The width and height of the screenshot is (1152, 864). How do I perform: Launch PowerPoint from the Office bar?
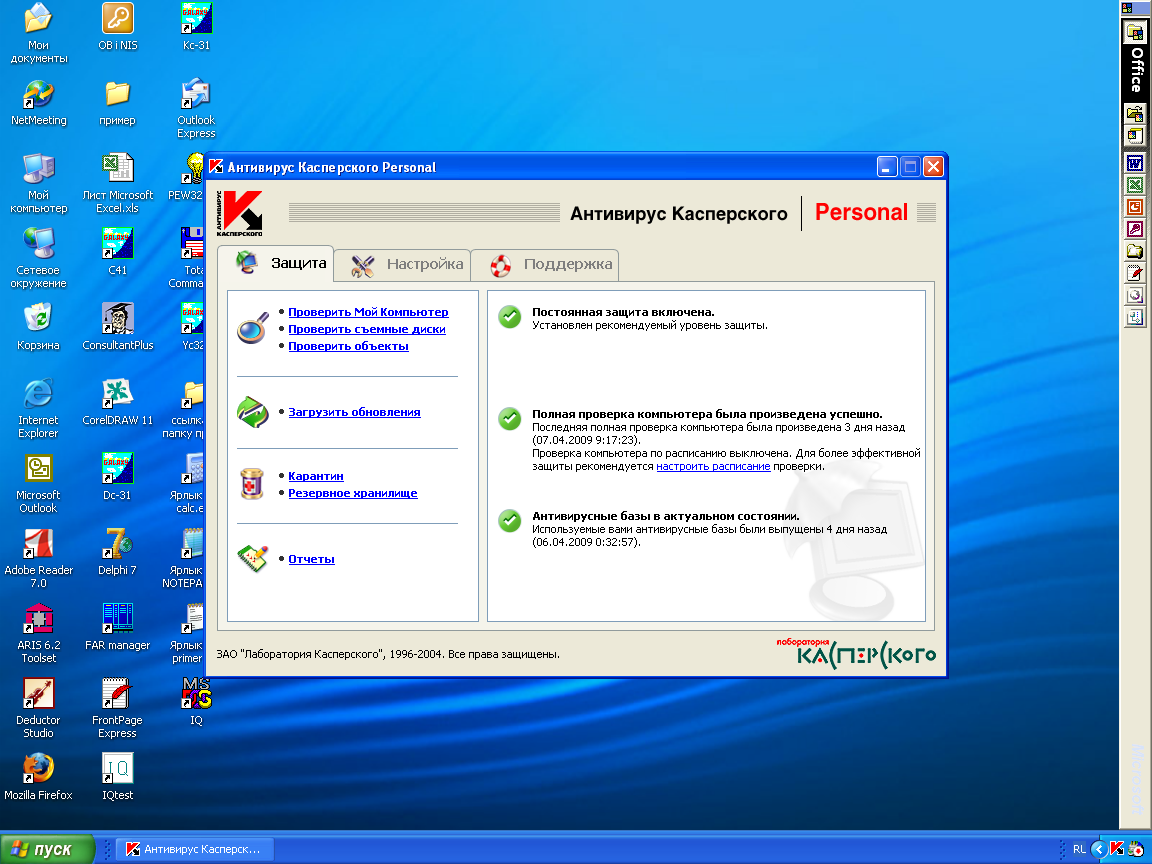pos(1135,206)
